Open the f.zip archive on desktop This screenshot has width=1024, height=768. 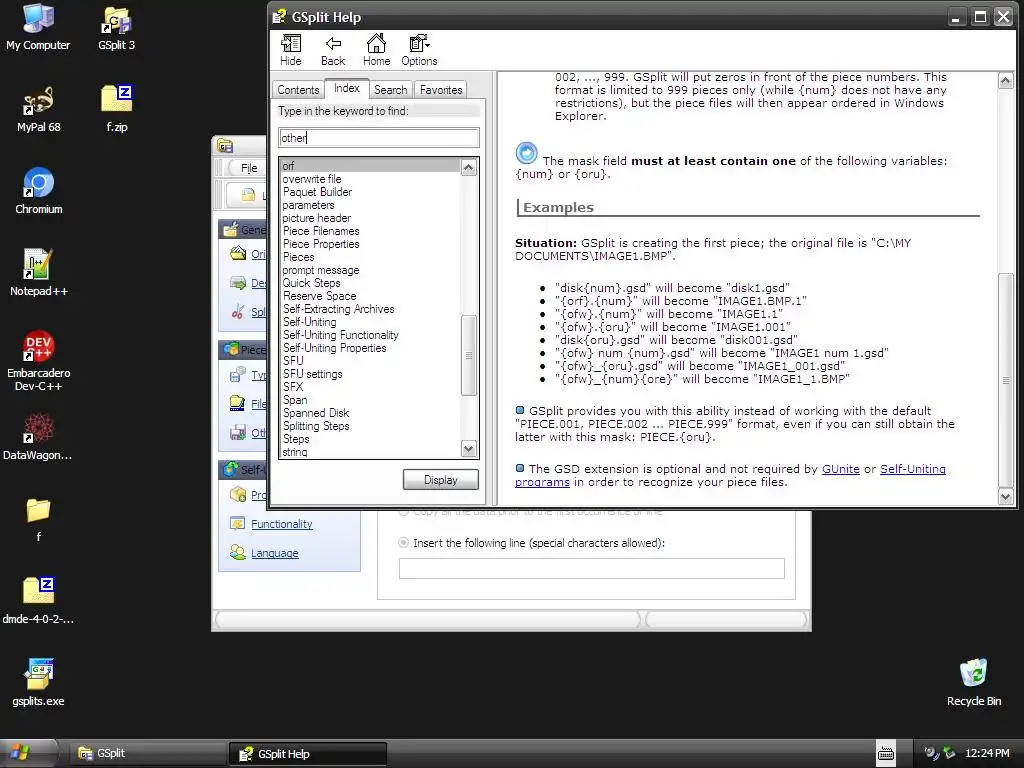pyautogui.click(x=116, y=110)
